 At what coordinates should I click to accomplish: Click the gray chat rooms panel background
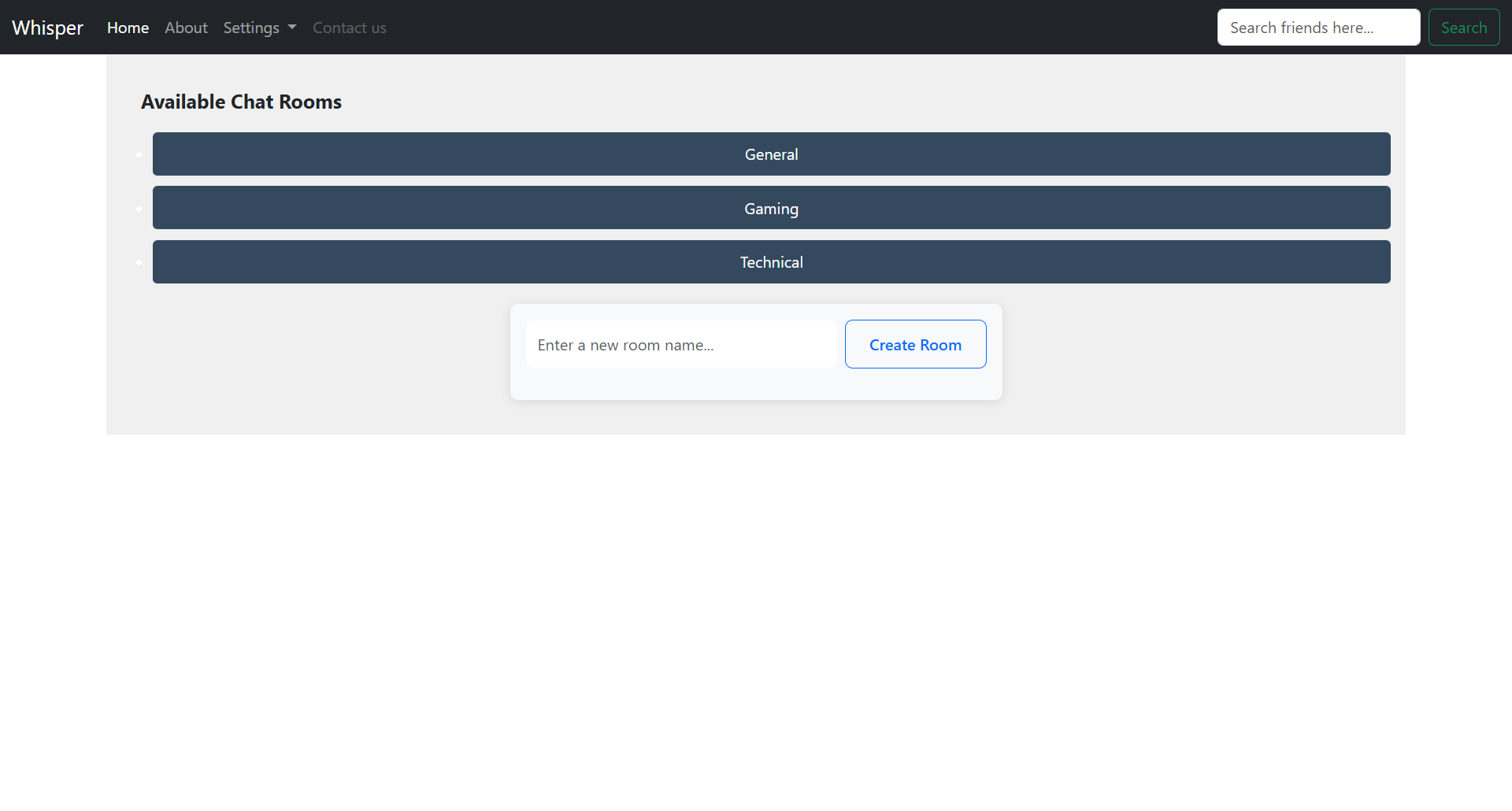coord(315,362)
